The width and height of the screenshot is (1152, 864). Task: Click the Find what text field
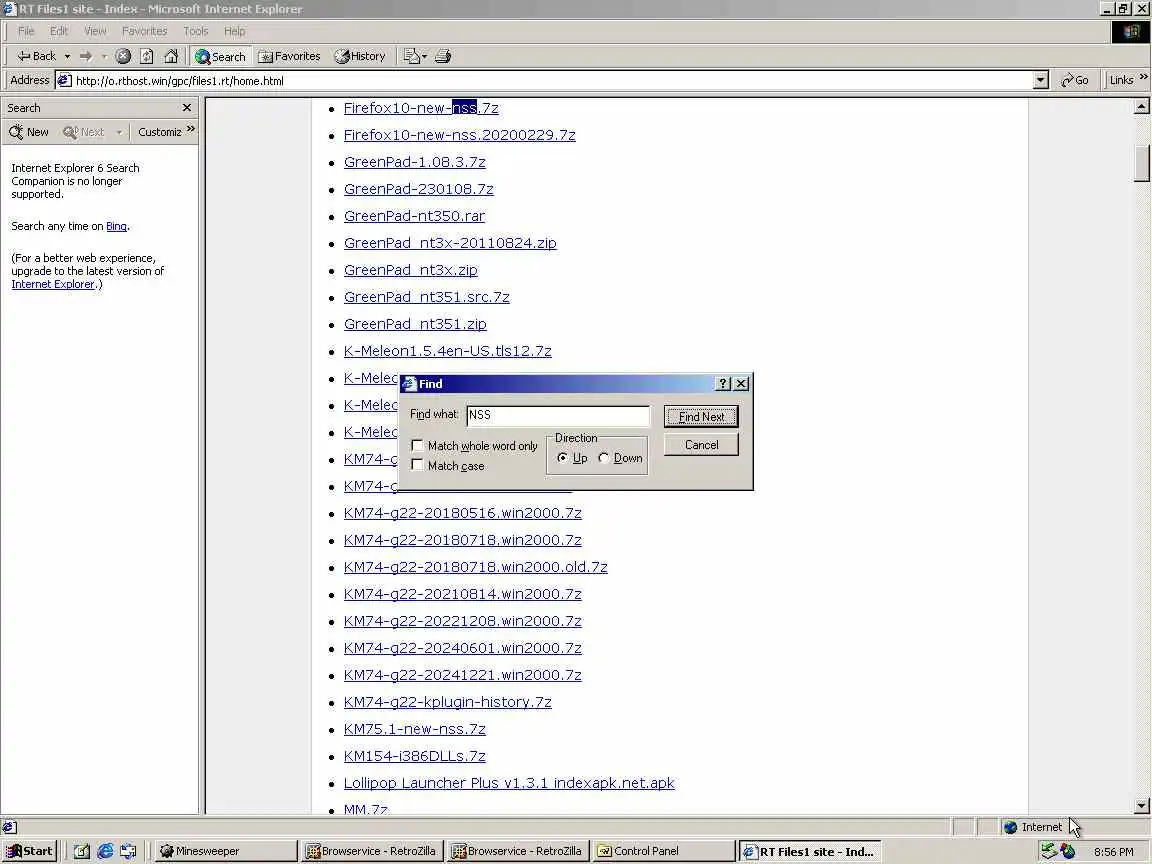click(558, 415)
